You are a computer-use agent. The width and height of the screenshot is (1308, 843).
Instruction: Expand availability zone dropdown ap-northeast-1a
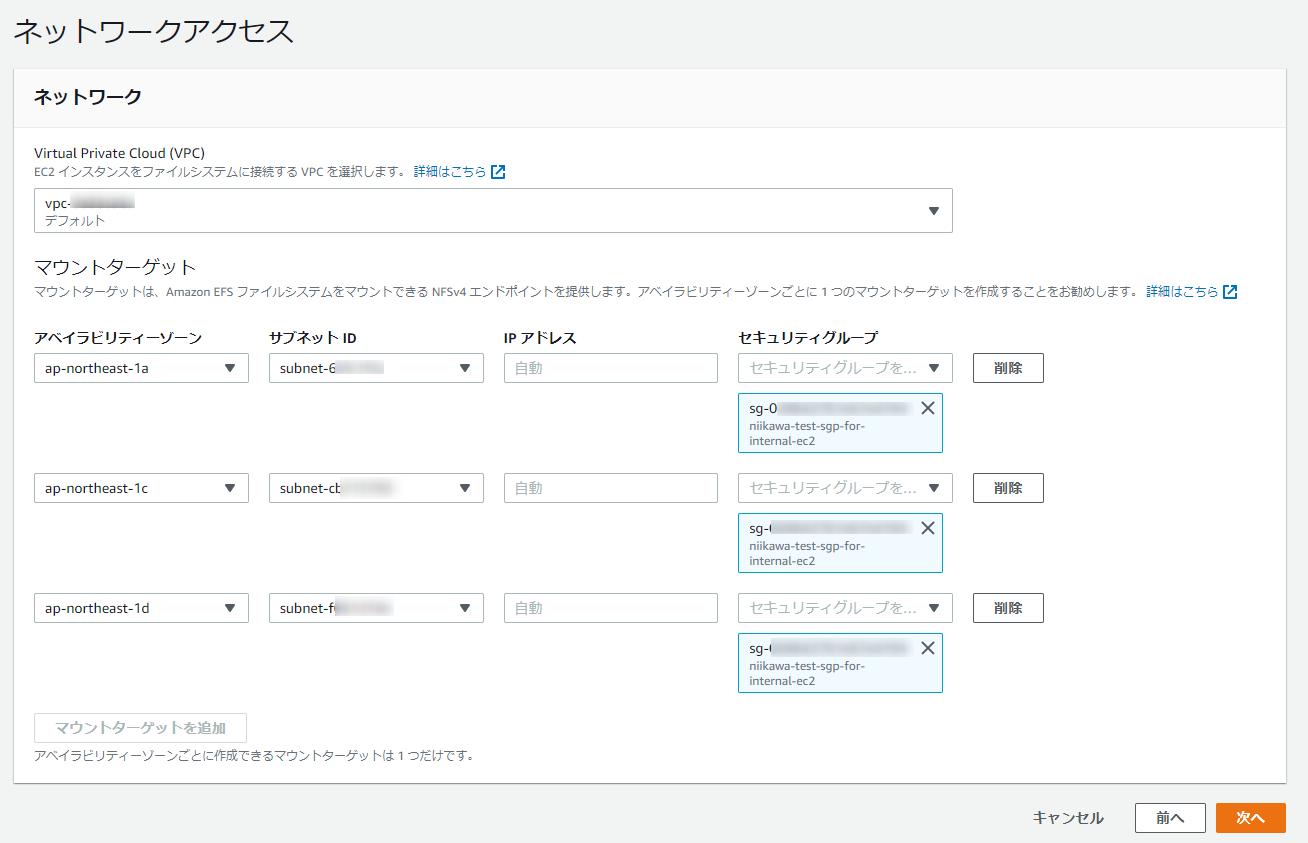pos(141,368)
